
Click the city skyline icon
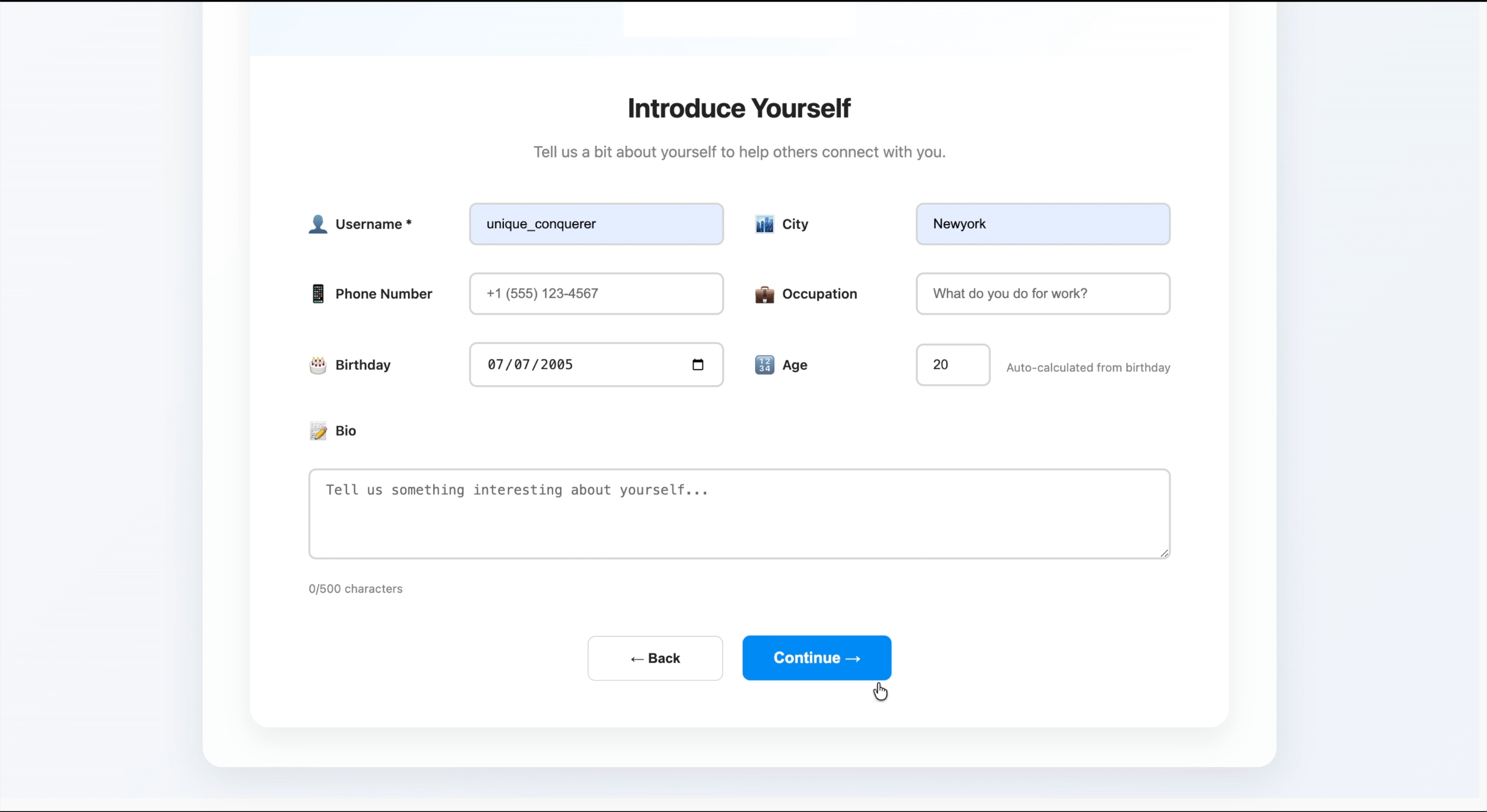(x=764, y=224)
